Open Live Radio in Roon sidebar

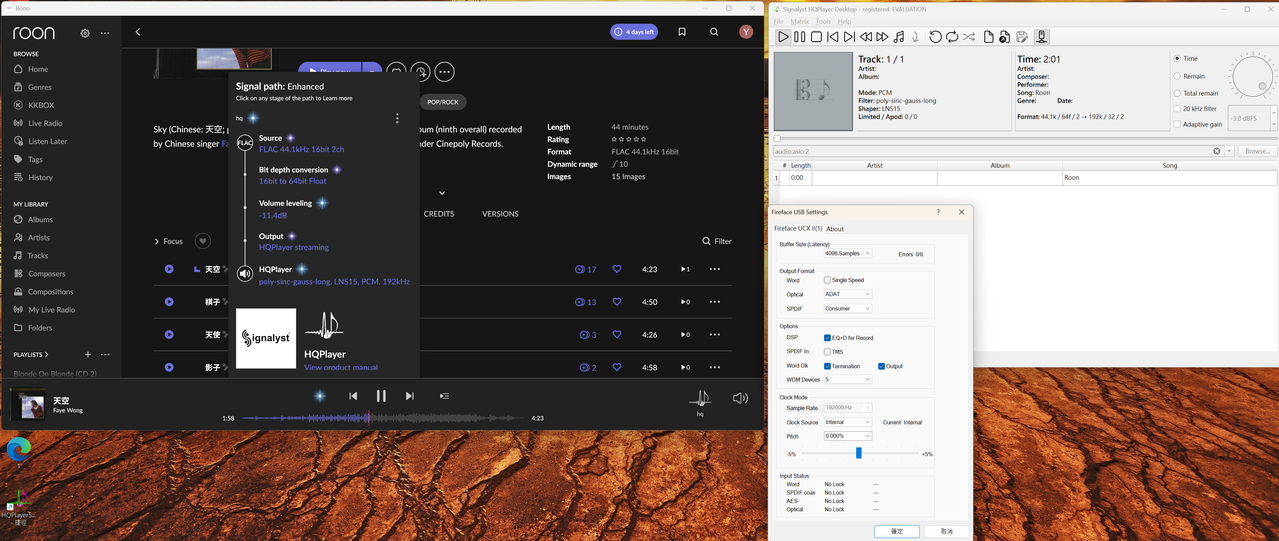point(45,123)
